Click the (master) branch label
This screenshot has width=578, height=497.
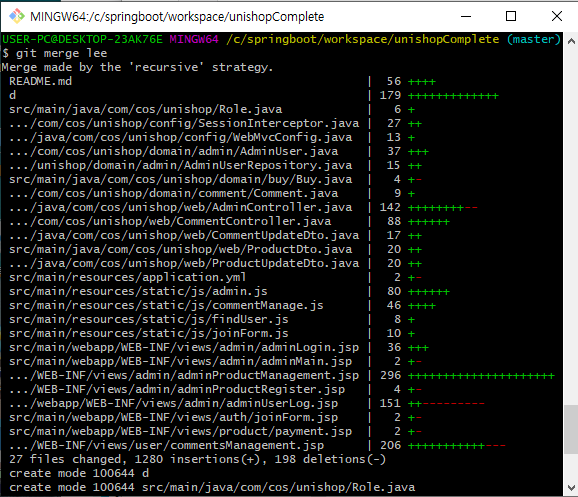coord(534,39)
